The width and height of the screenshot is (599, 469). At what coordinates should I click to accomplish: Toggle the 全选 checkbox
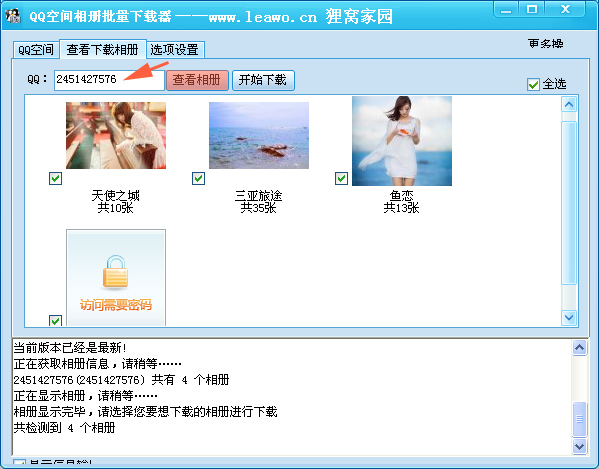(x=533, y=84)
